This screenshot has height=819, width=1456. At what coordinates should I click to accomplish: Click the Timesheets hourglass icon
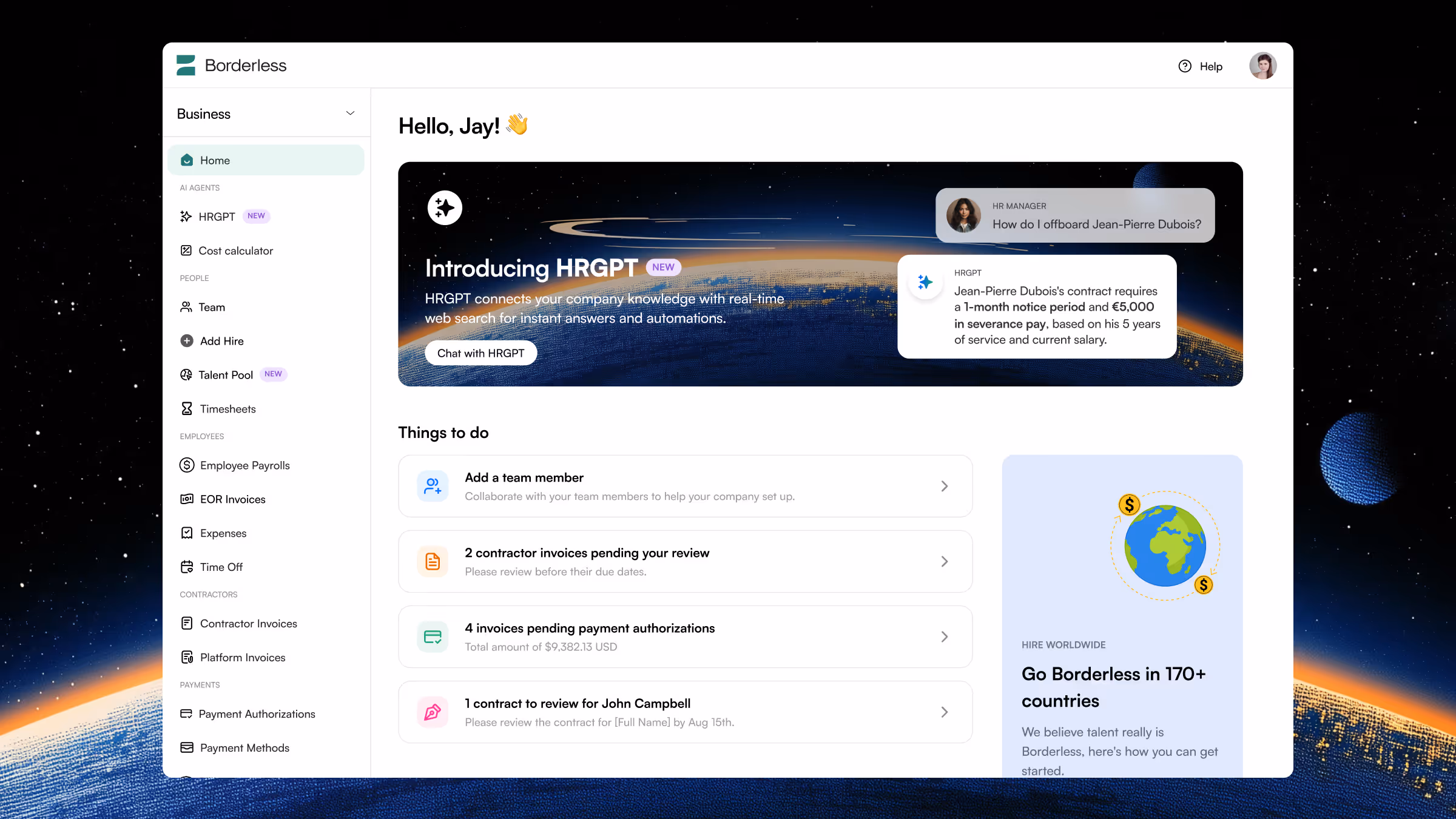click(187, 409)
